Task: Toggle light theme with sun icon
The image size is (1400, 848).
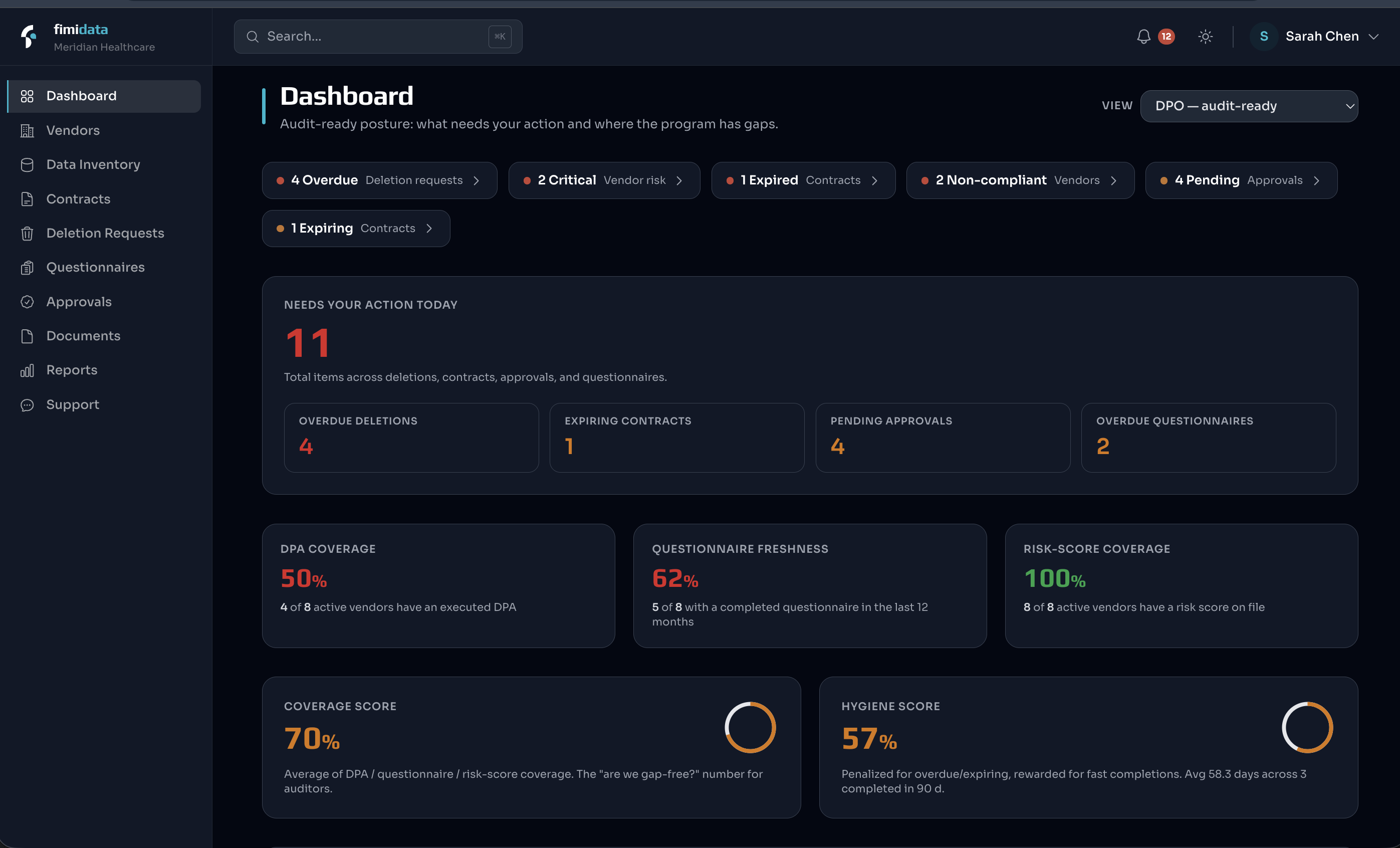Action: [x=1205, y=37]
